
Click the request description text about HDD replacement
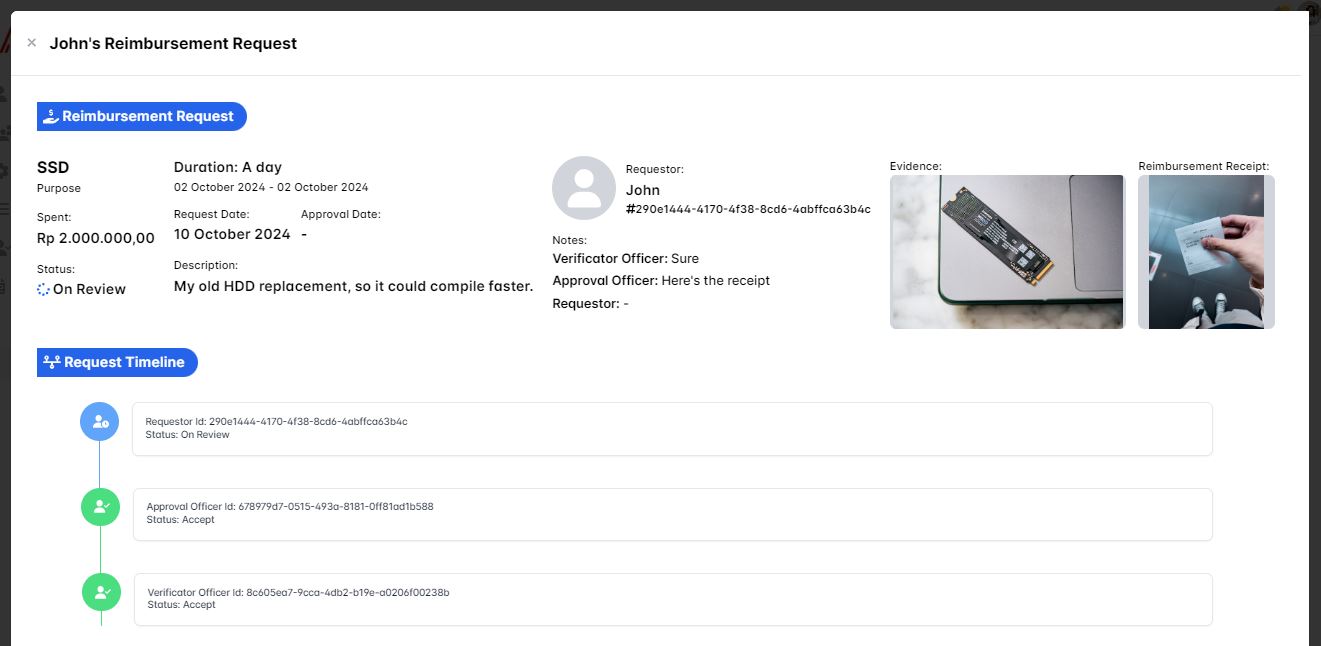353,286
